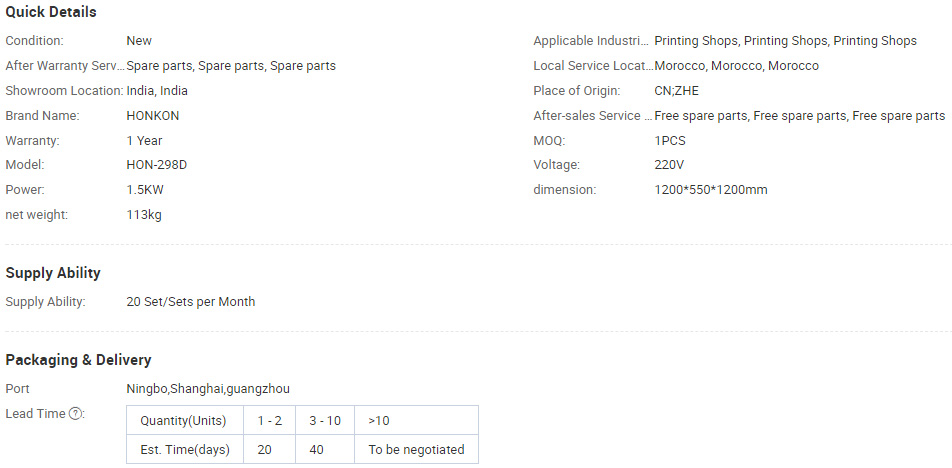
Task: Click the Est. Time(days) row header
Action: pos(185,450)
